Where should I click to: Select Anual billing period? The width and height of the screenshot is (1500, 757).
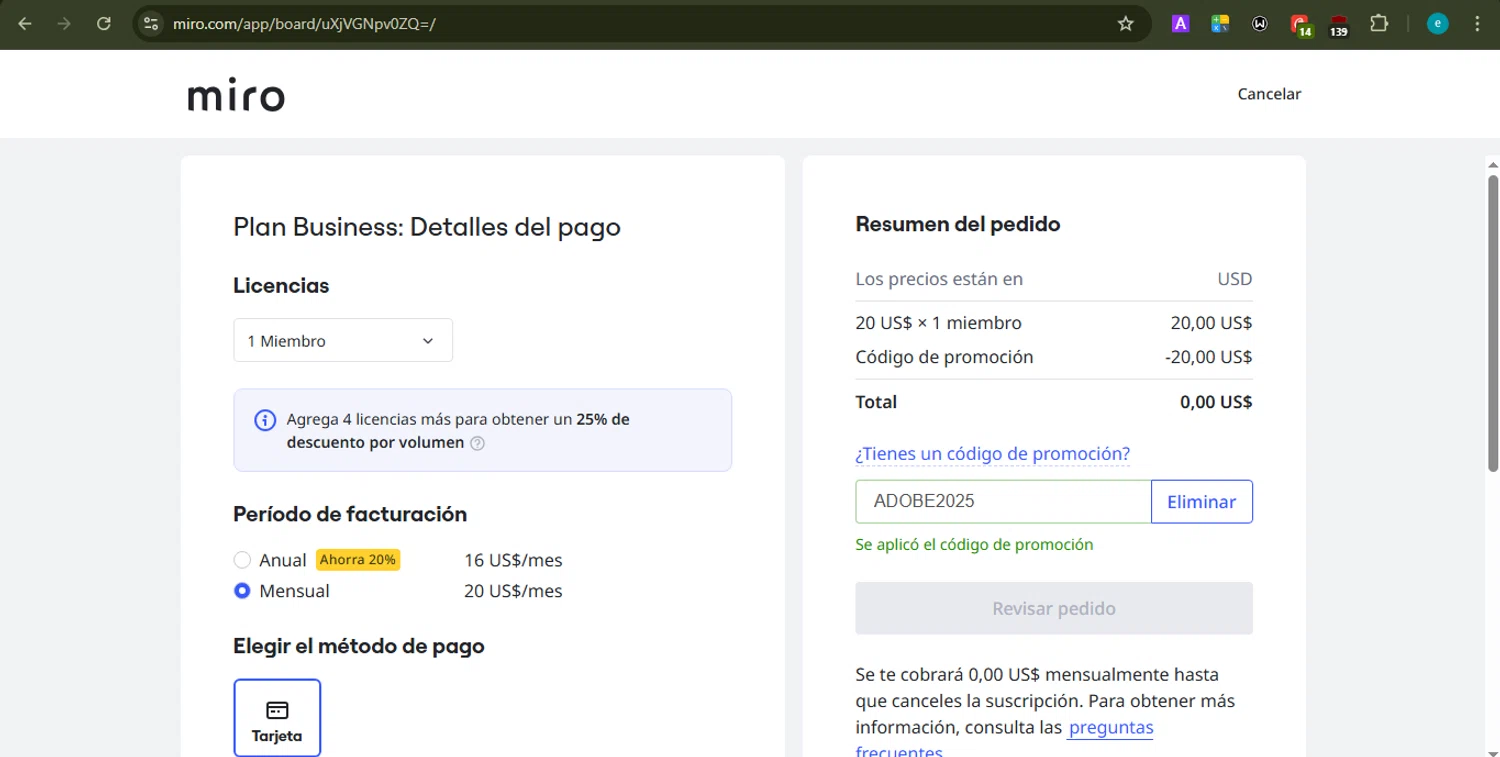point(242,560)
